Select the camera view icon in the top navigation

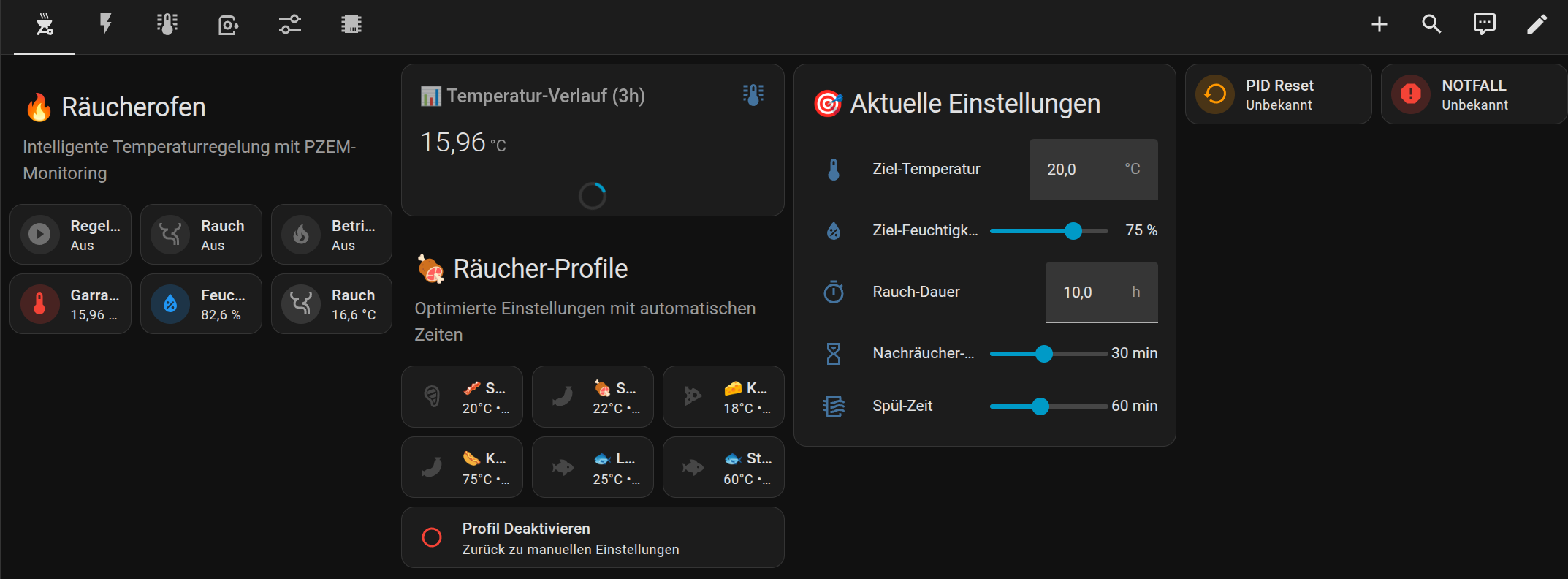(228, 24)
